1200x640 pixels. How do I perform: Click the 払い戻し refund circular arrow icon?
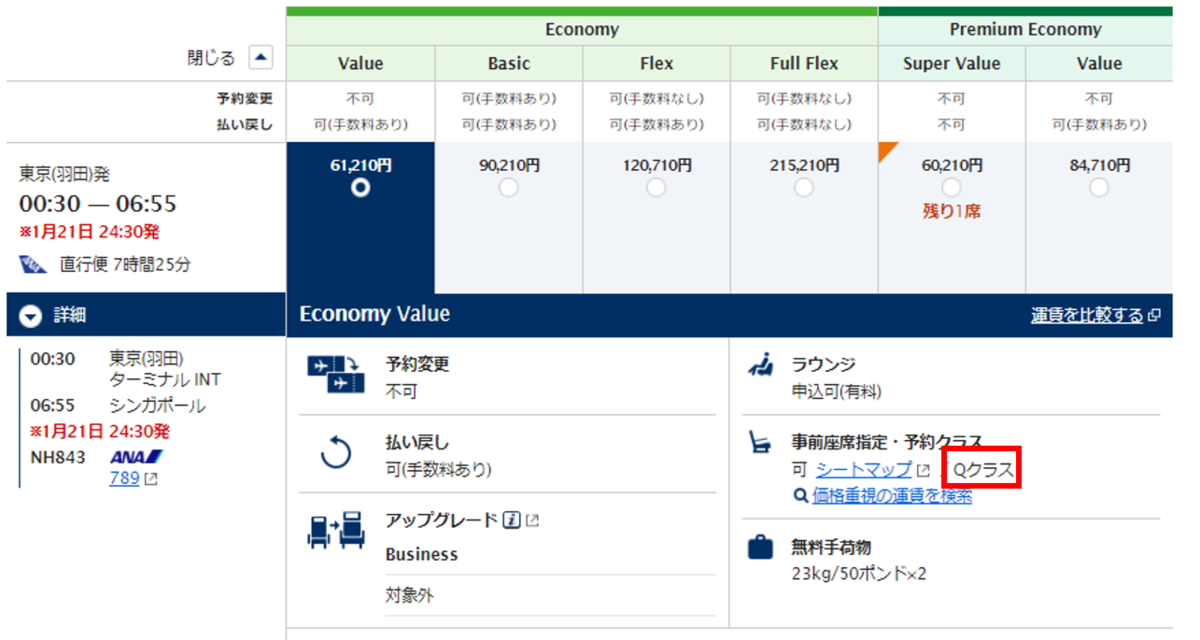pyautogui.click(x=337, y=453)
